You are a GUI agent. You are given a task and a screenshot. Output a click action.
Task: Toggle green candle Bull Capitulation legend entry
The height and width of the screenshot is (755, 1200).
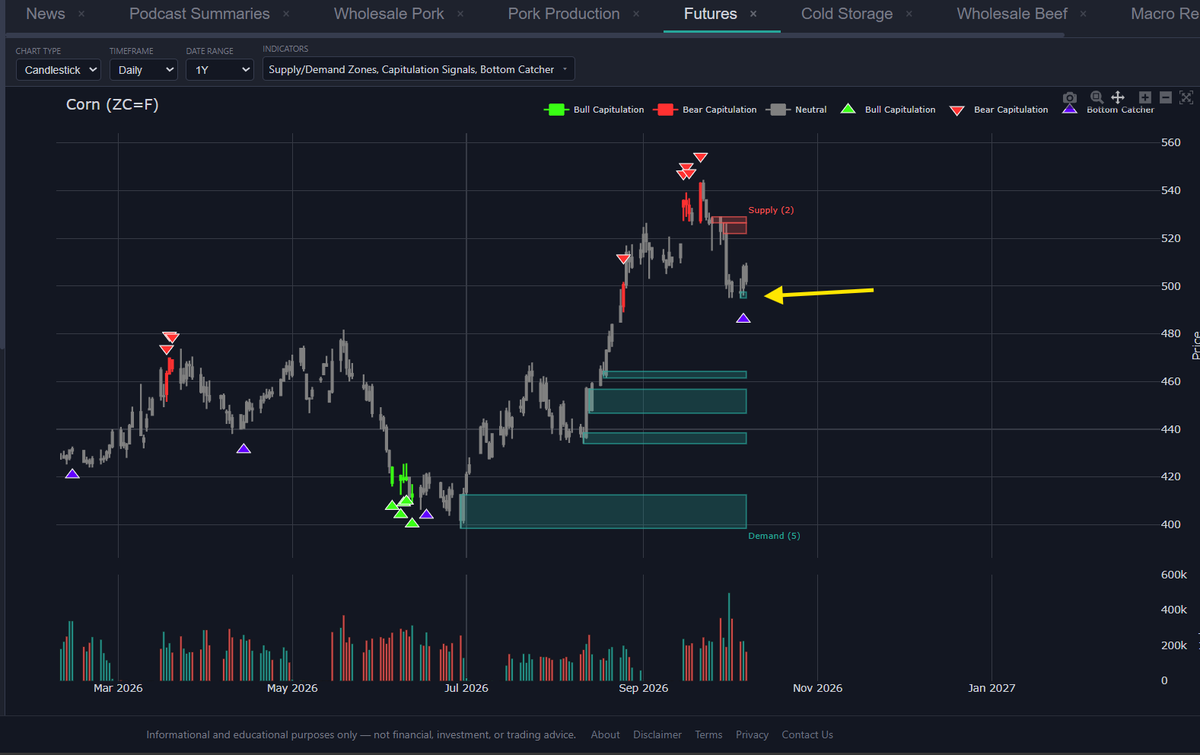pyautogui.click(x=594, y=110)
